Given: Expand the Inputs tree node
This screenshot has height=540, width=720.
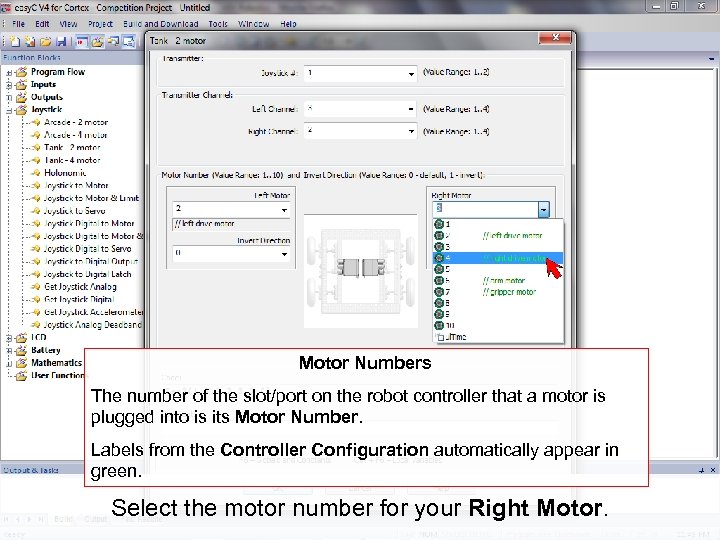Looking at the screenshot, I should click(9, 85).
